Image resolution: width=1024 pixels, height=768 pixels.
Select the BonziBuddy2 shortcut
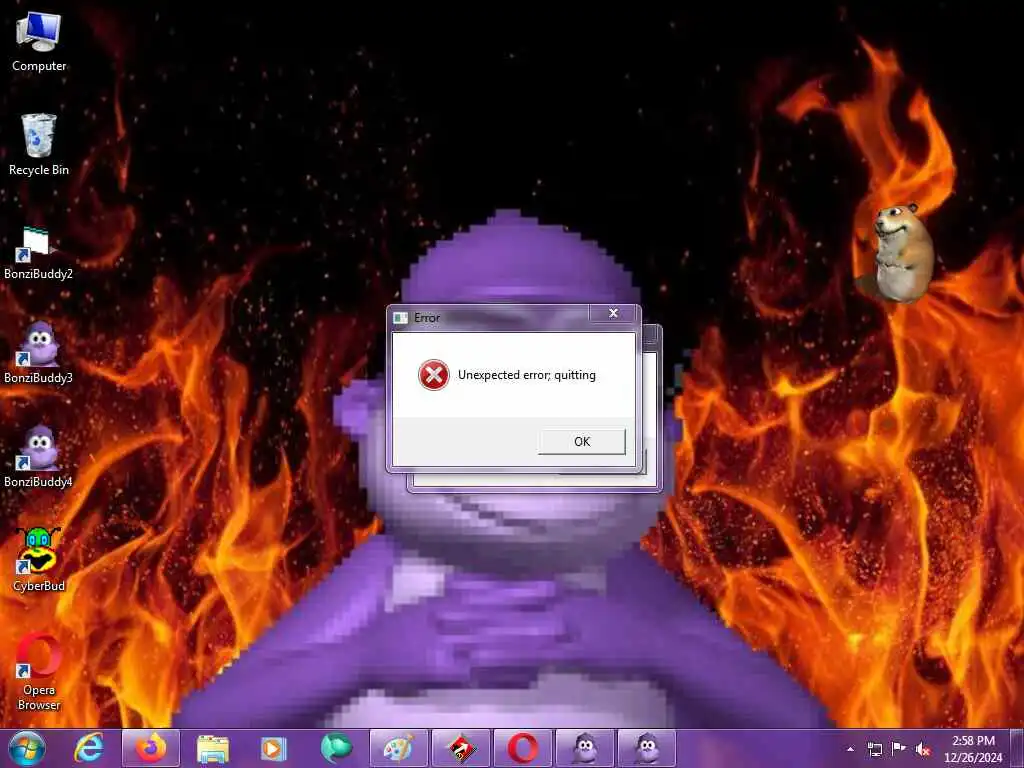tap(38, 253)
